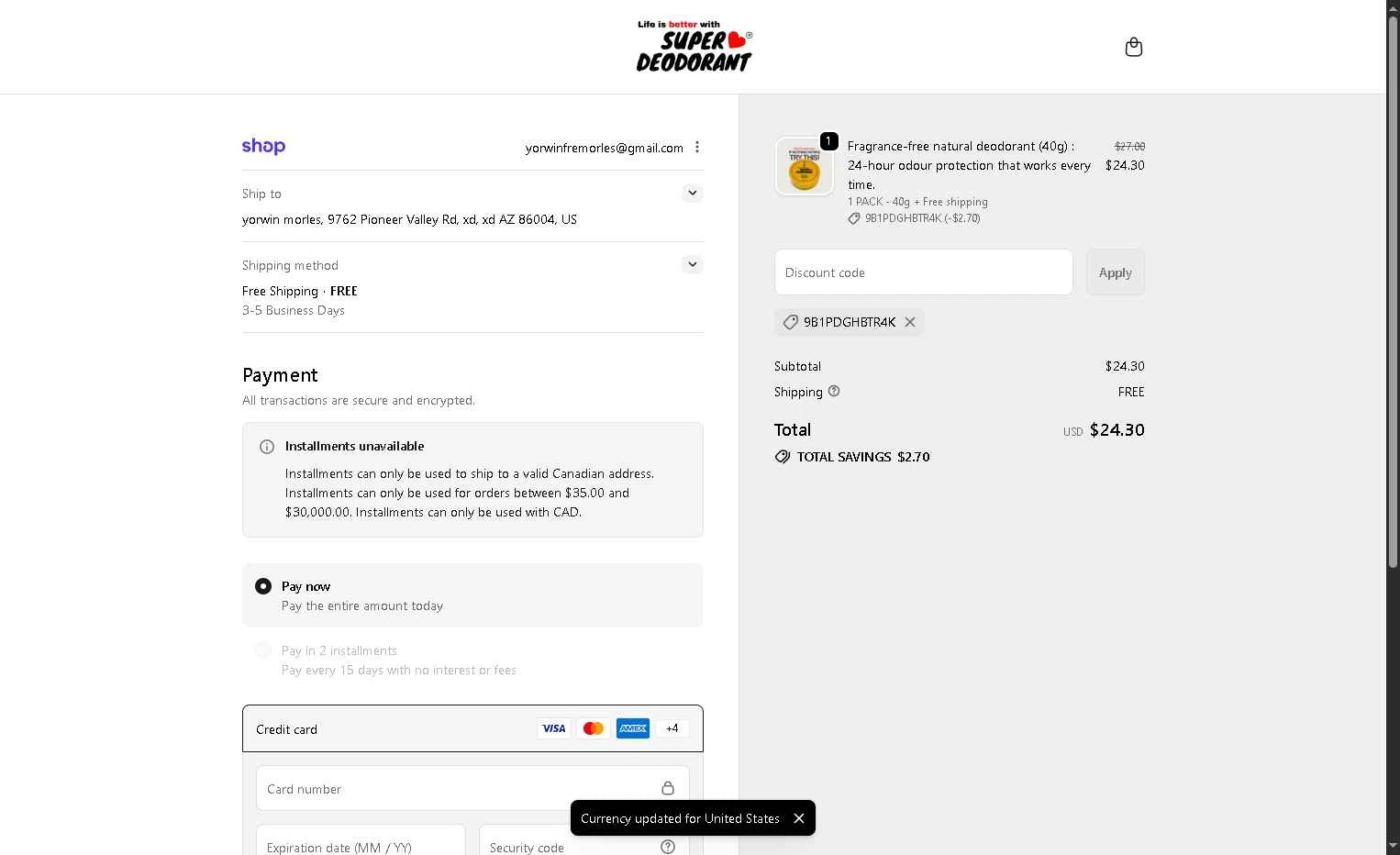Click the Apply discount button
The image size is (1400, 855).
tap(1116, 272)
